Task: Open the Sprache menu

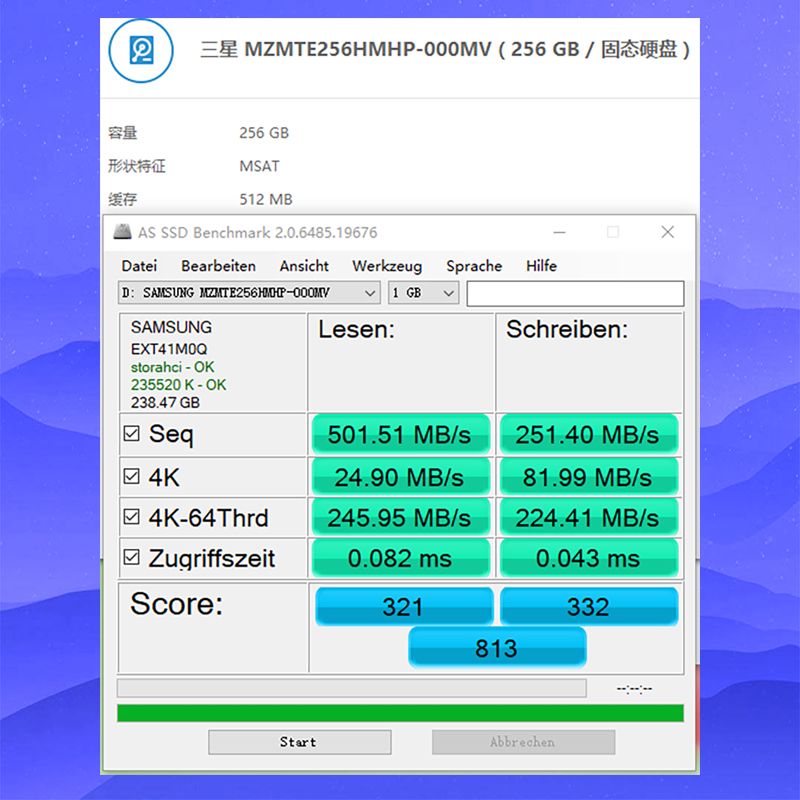Action: pyautogui.click(x=474, y=266)
